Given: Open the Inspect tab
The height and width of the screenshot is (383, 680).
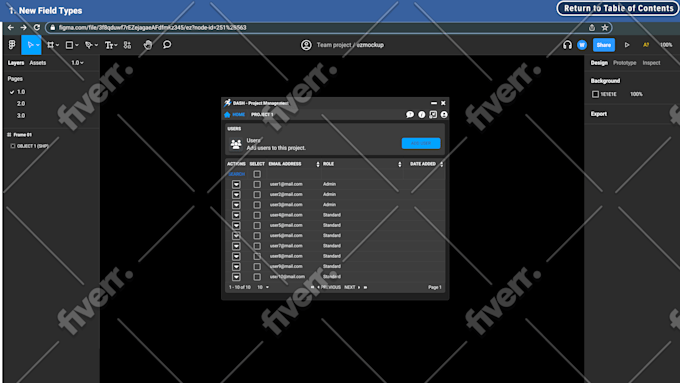Looking at the screenshot, I should pyautogui.click(x=651, y=63).
